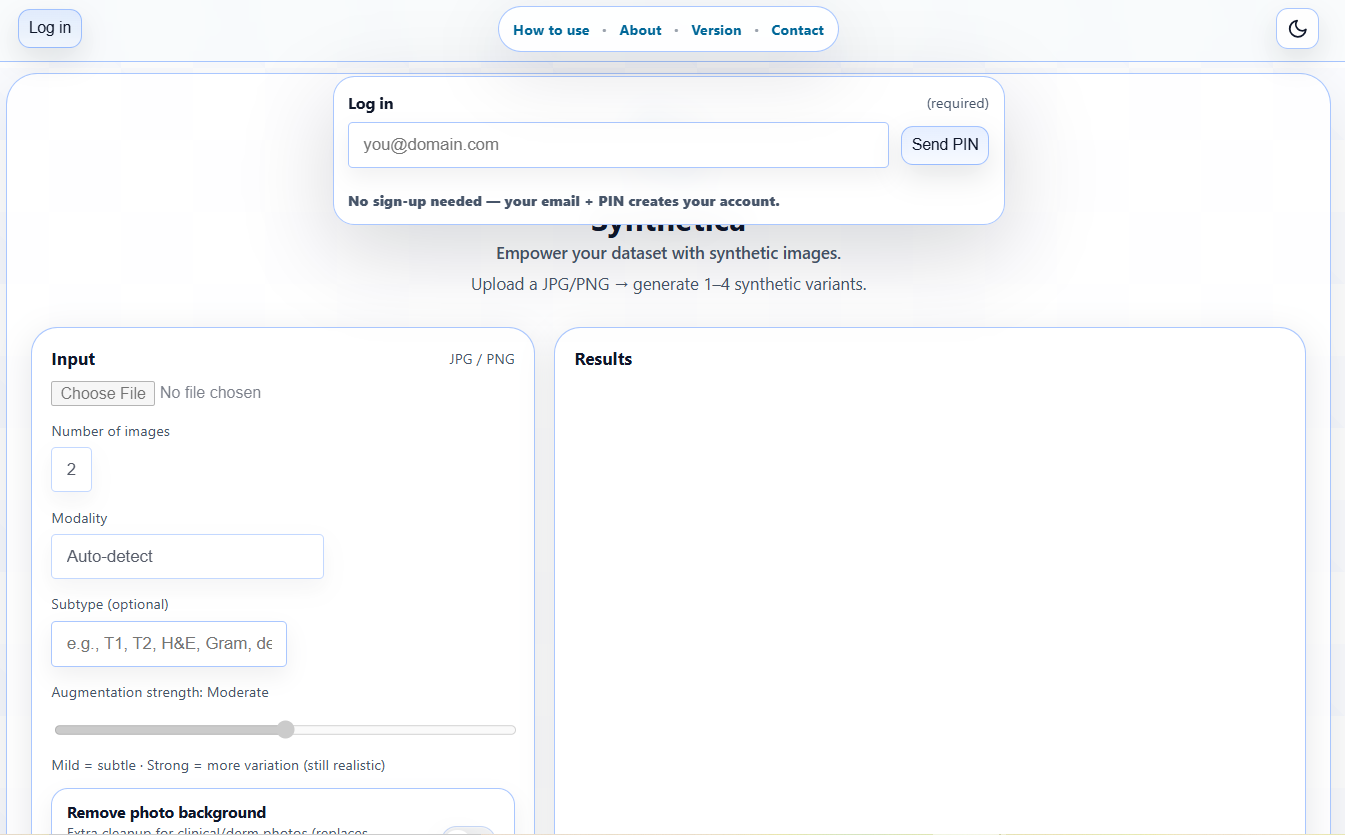
Task: Click the you@domain.com email field
Action: [618, 145]
